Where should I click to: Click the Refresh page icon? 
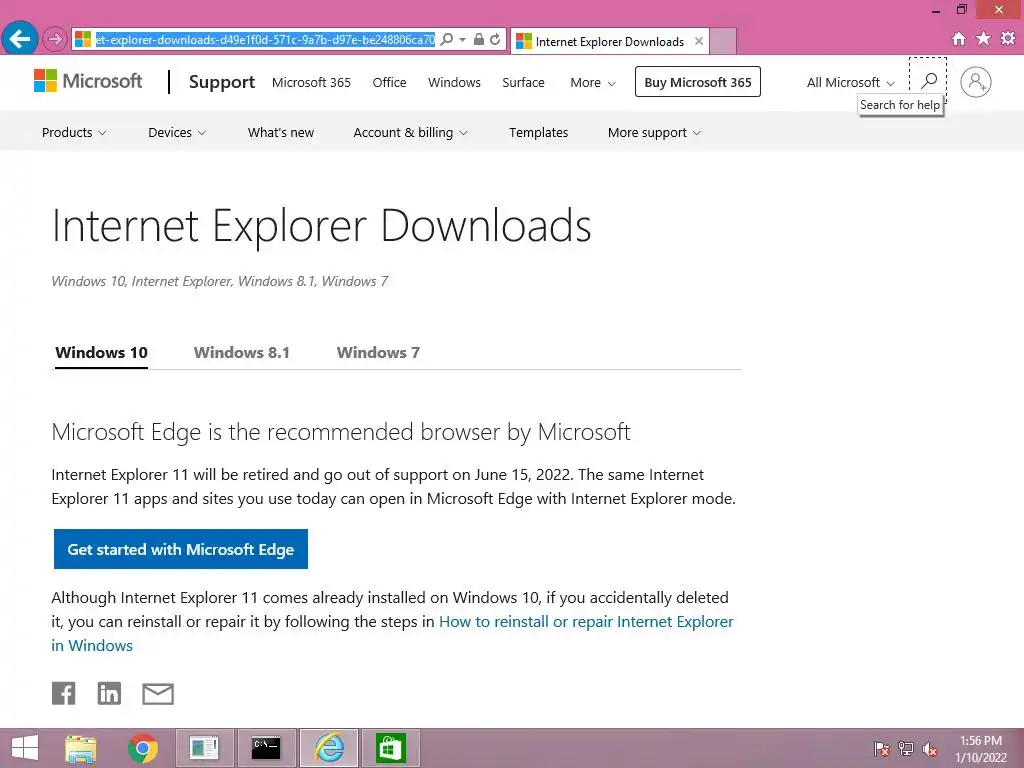(496, 40)
